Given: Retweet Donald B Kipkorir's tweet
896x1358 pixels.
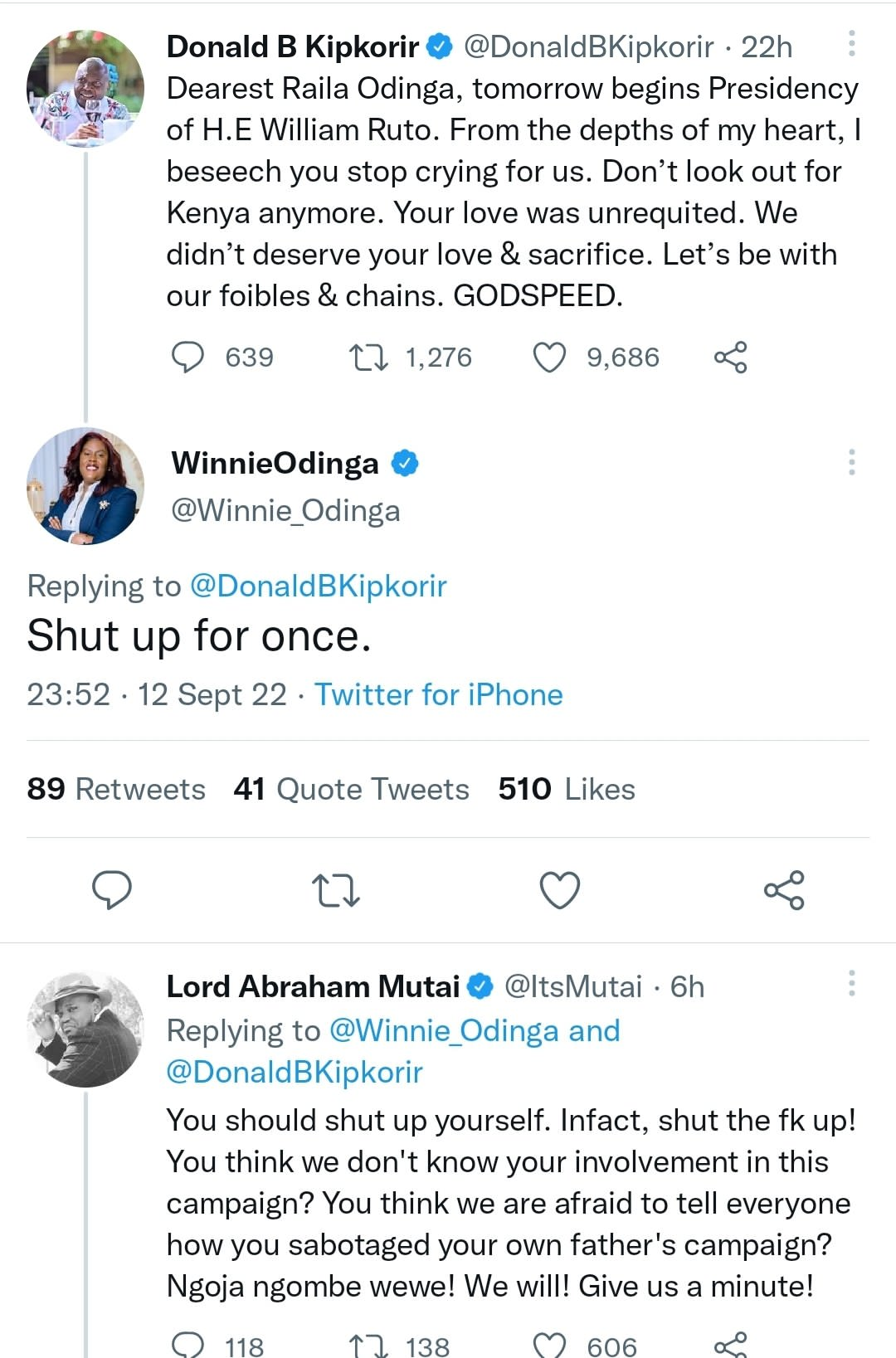Looking at the screenshot, I should (368, 358).
